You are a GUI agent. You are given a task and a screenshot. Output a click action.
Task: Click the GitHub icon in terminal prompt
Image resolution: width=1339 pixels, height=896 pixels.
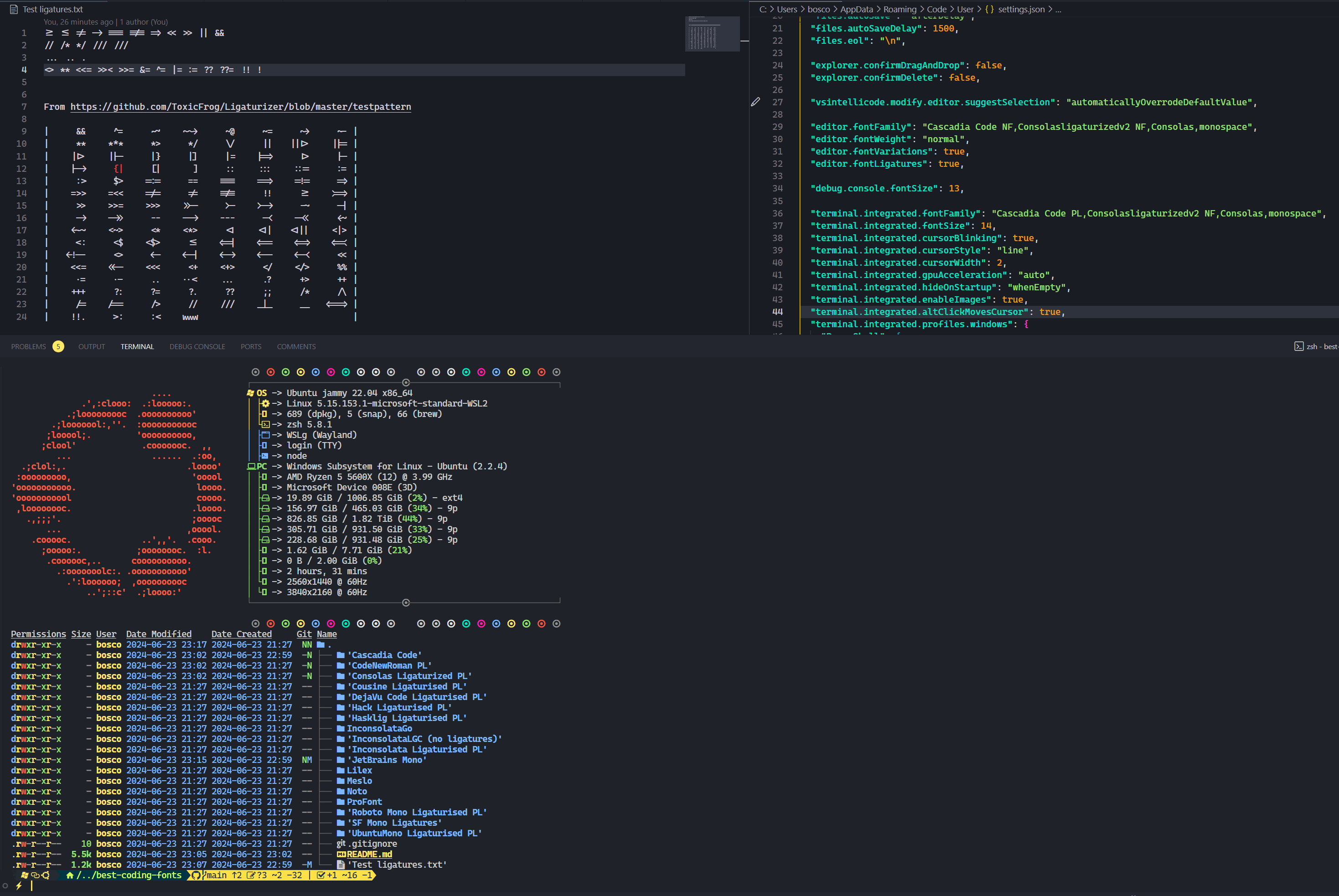click(196, 875)
